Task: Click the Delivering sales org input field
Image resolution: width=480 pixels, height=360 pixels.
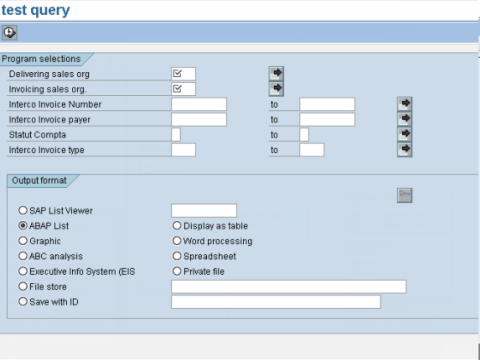Action: pos(184,74)
